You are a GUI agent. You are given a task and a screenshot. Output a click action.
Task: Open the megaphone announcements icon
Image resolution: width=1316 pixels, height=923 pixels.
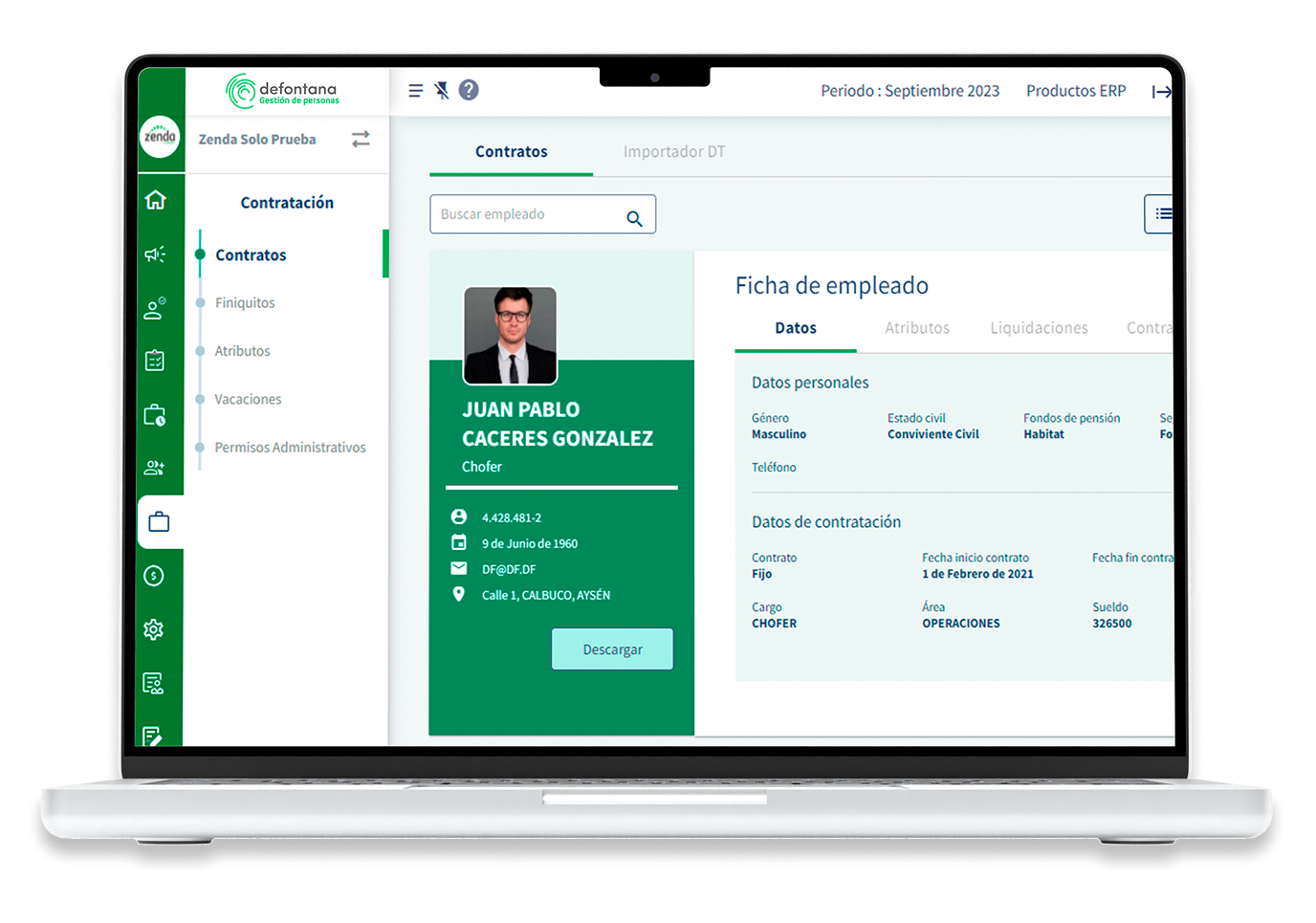tap(155, 254)
